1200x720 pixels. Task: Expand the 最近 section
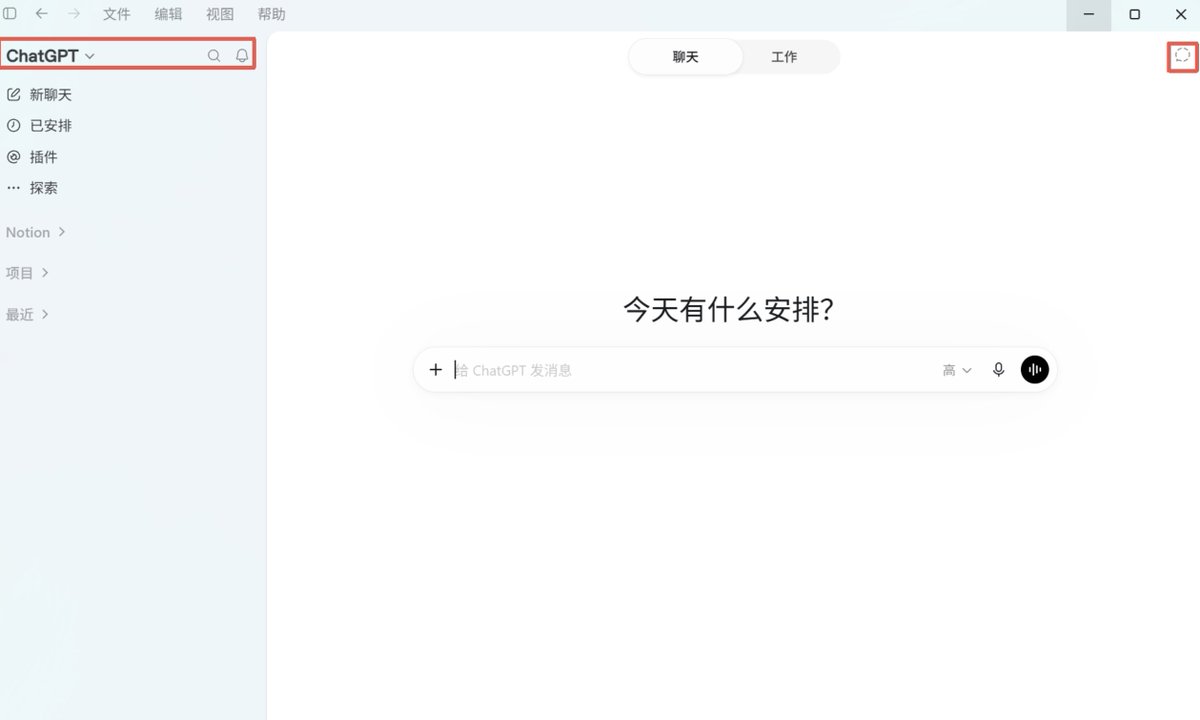click(x=27, y=314)
